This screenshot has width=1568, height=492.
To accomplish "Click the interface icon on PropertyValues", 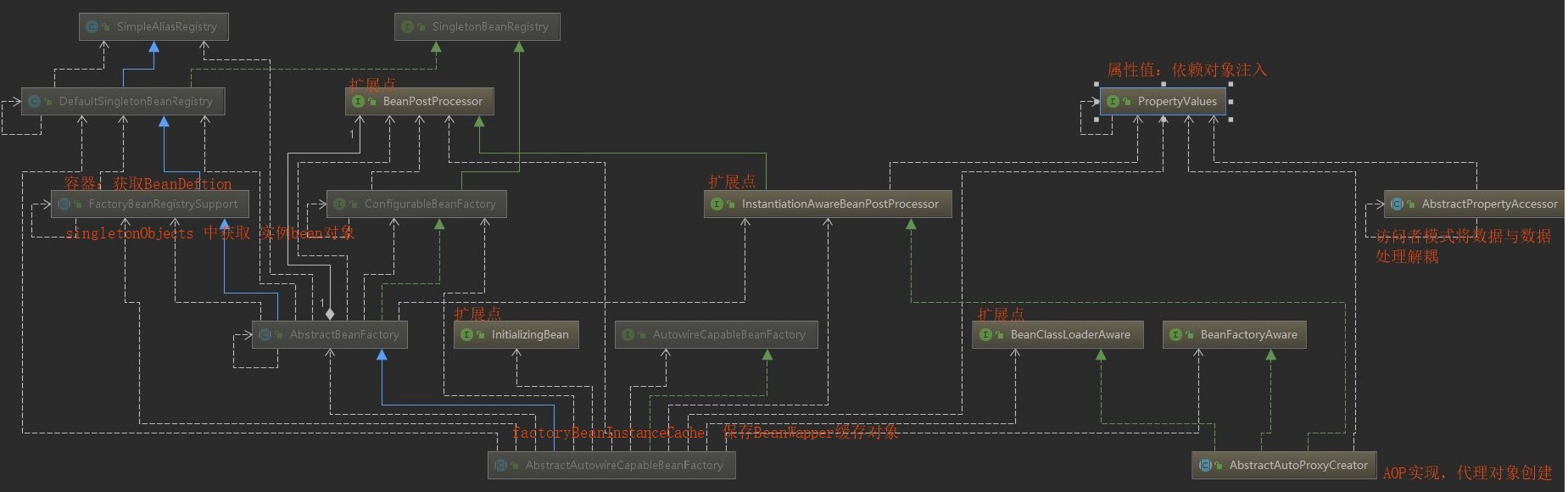I will [x=1113, y=101].
